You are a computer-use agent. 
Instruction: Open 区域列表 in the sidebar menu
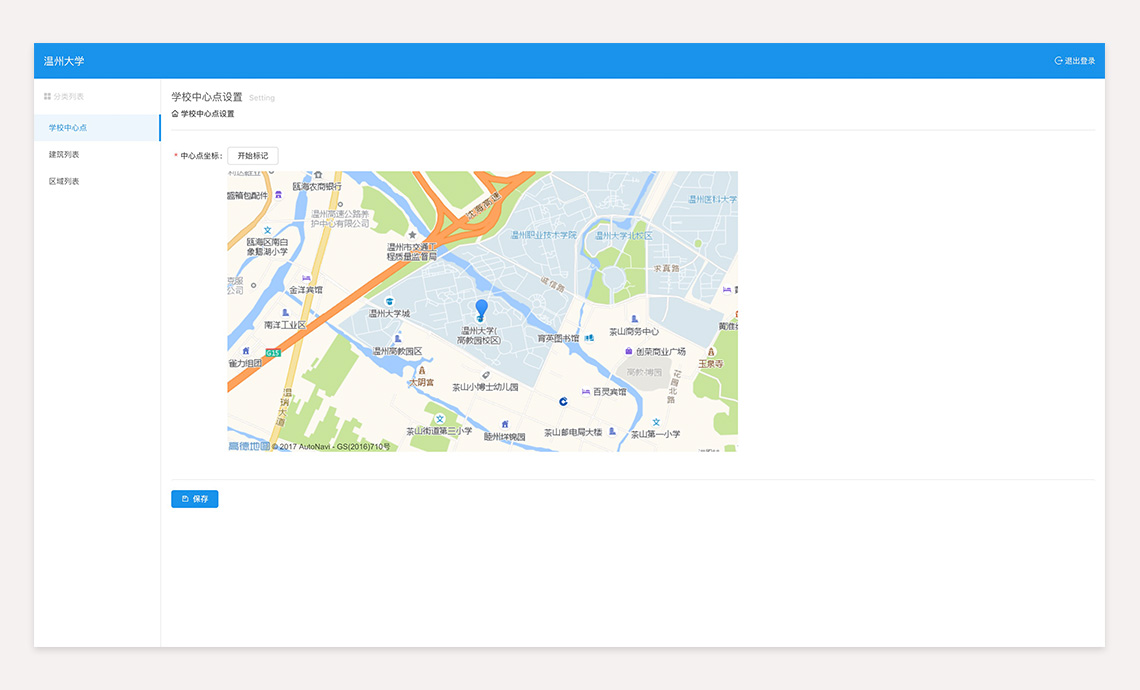click(x=64, y=182)
